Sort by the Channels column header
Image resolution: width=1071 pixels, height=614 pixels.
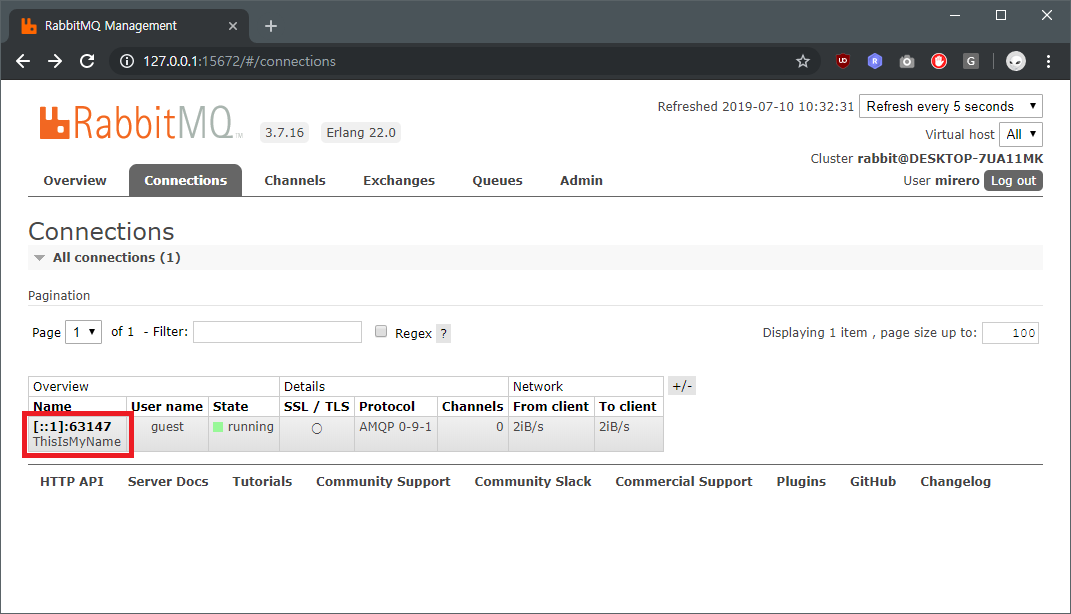pyautogui.click(x=472, y=406)
